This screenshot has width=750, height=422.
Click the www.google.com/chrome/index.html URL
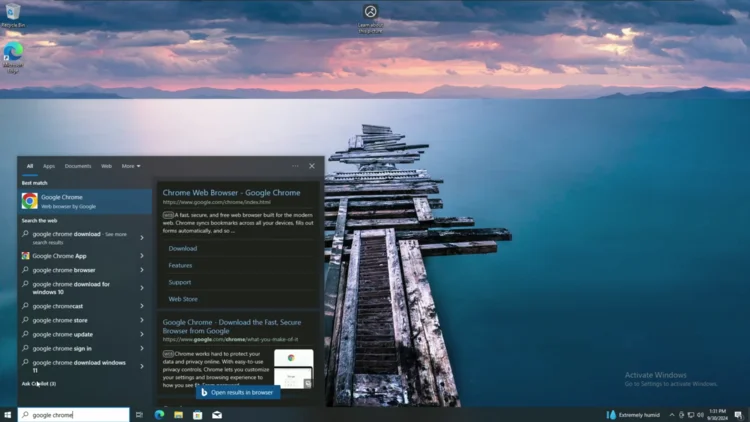[217, 202]
